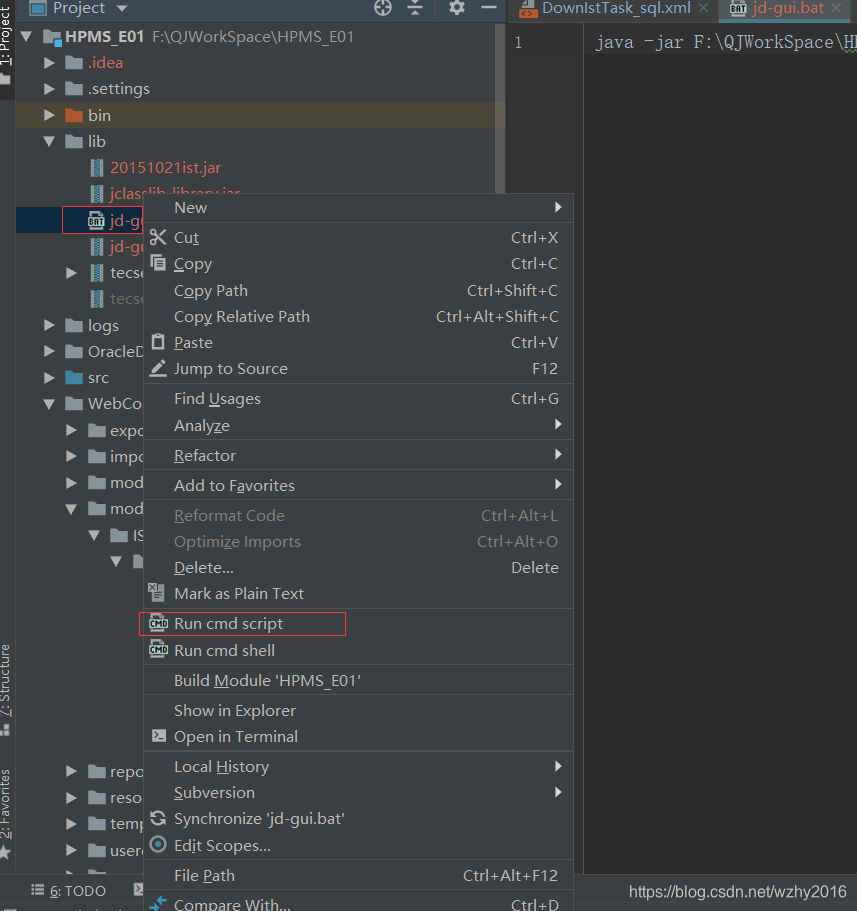Choose Edit Scopes...
Image resolution: width=857 pixels, height=911 pixels.
(x=358, y=846)
